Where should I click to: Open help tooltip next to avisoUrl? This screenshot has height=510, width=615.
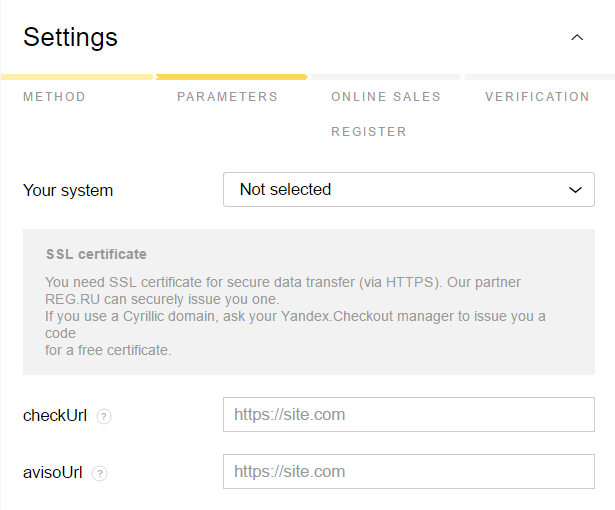tap(100, 473)
